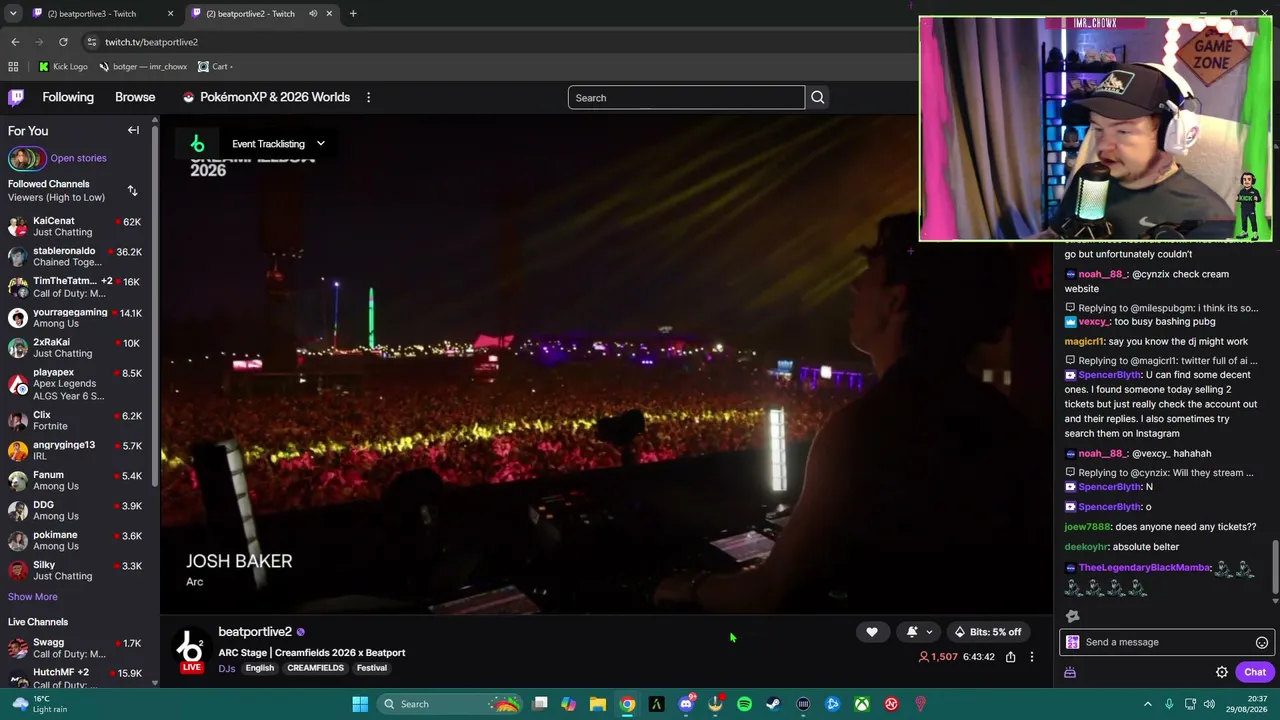1280x720 pixels.
Task: Share the beatportlive2 stream
Action: coord(1010,657)
